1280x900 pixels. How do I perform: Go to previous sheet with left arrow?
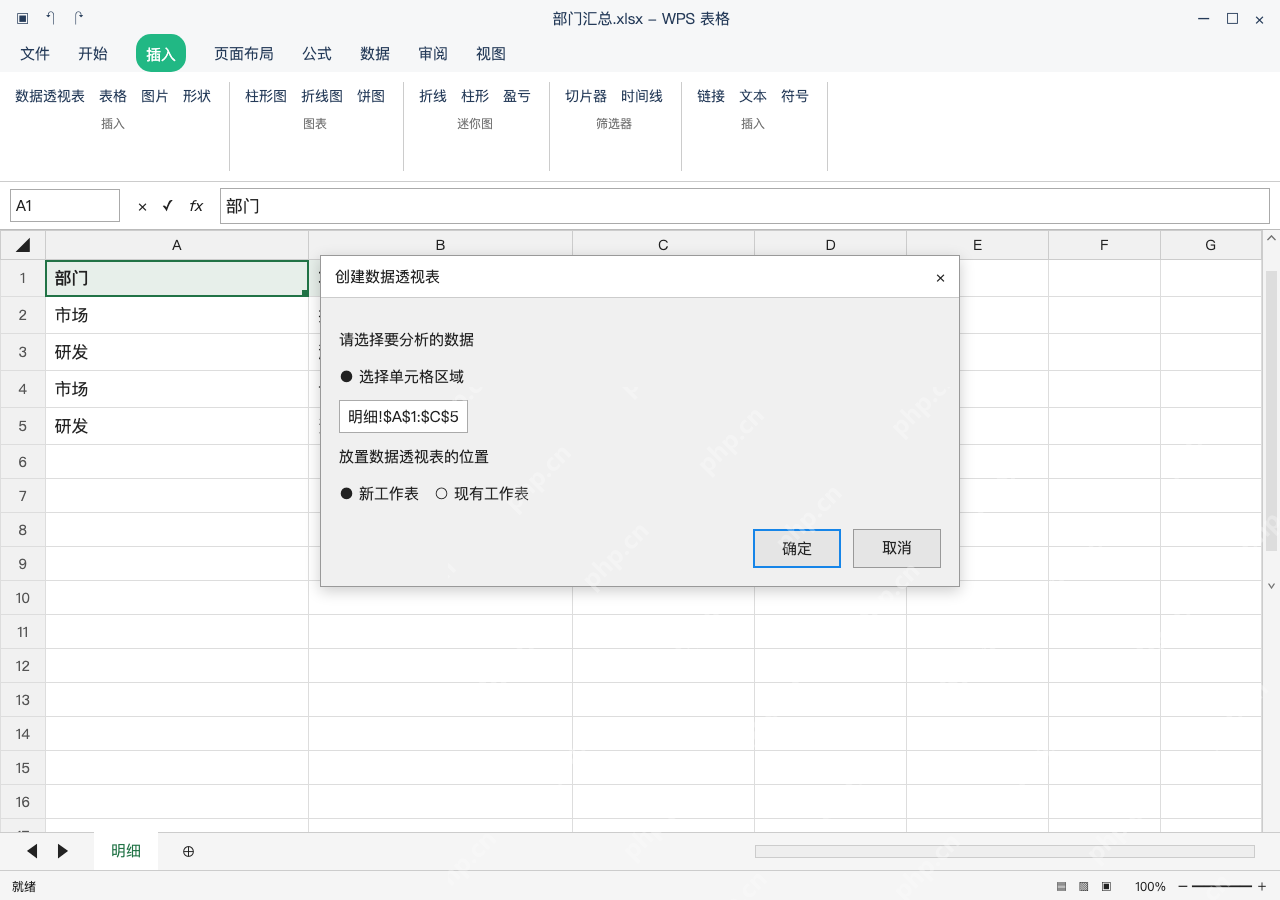pos(32,851)
